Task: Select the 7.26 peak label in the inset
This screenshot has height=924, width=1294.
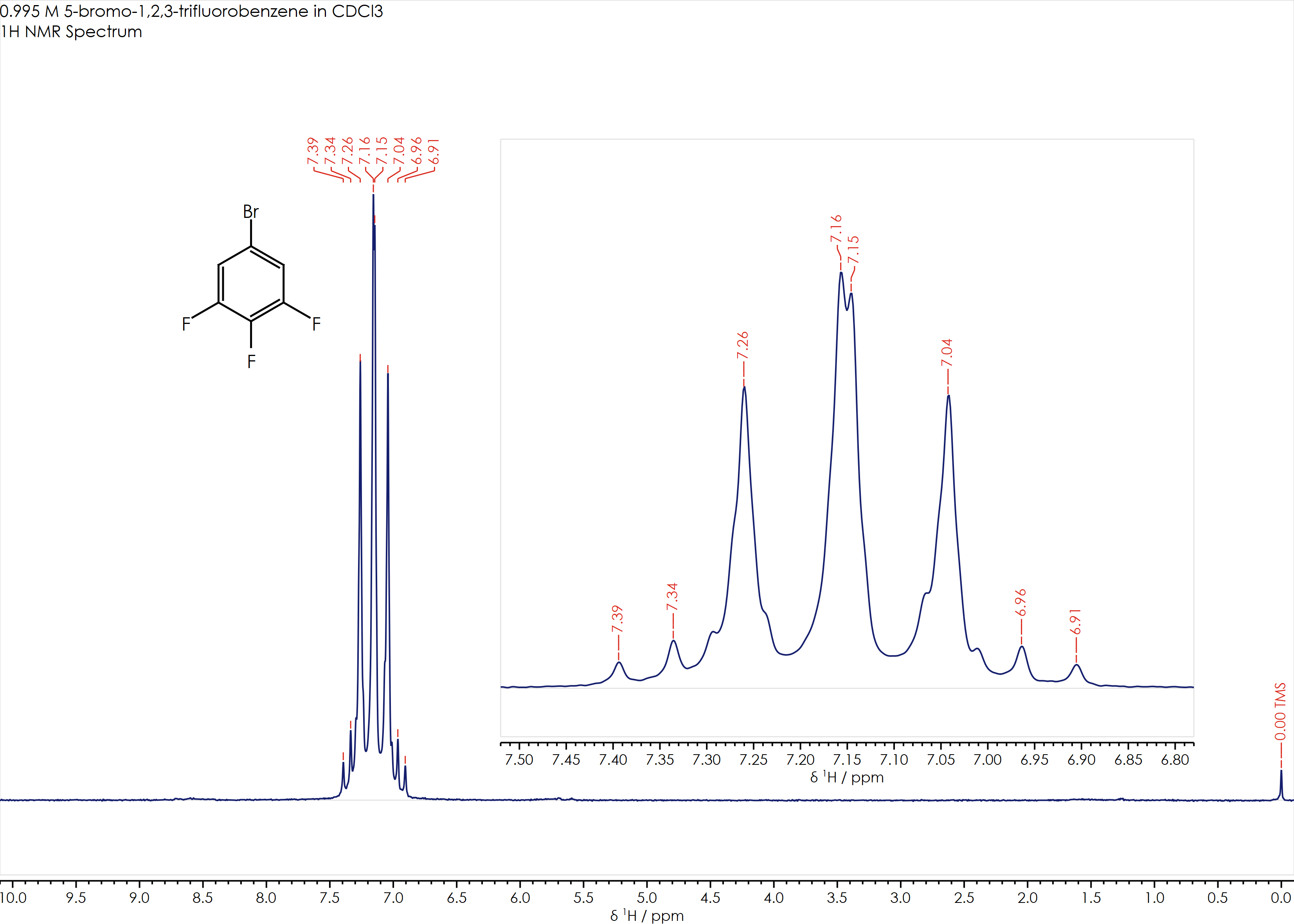Action: pyautogui.click(x=743, y=345)
